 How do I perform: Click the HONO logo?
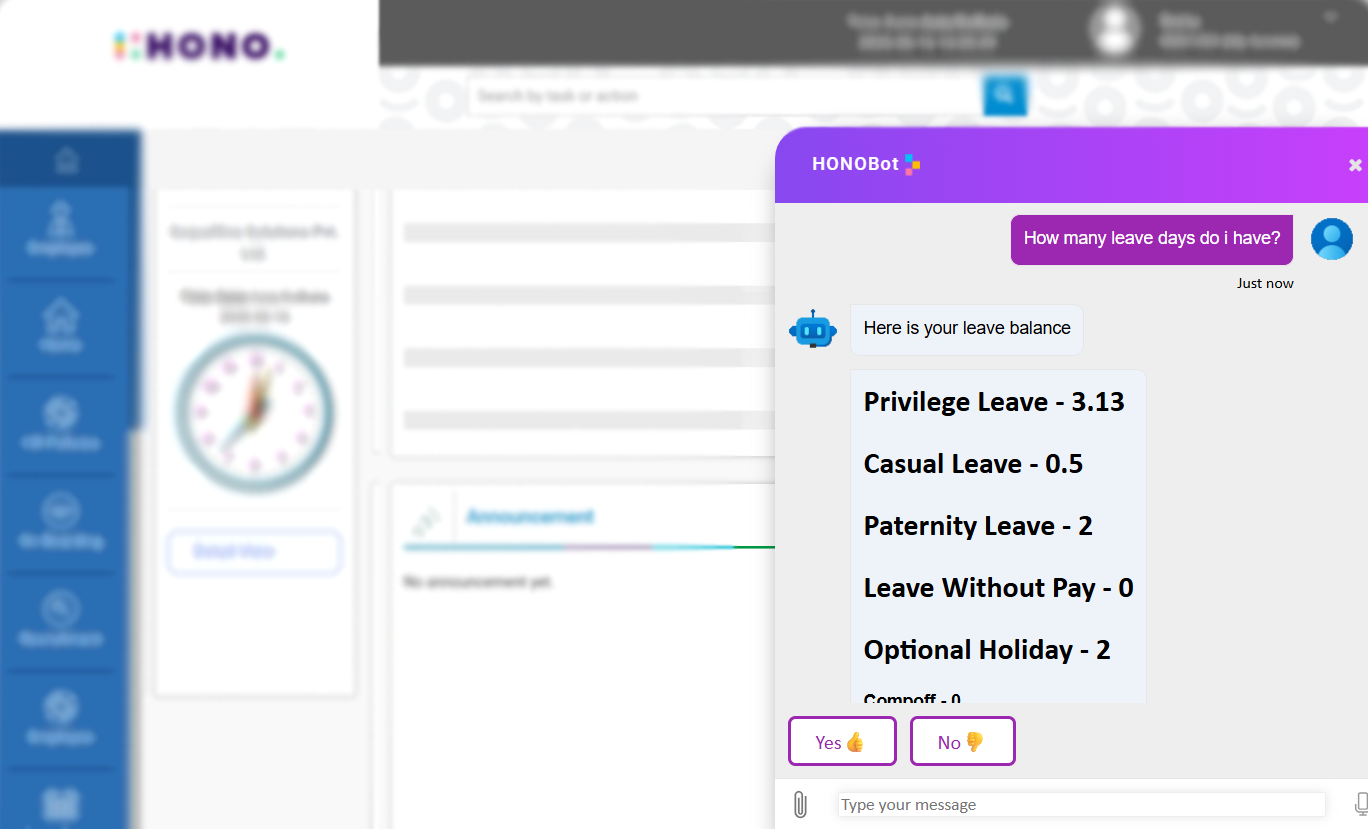point(199,46)
